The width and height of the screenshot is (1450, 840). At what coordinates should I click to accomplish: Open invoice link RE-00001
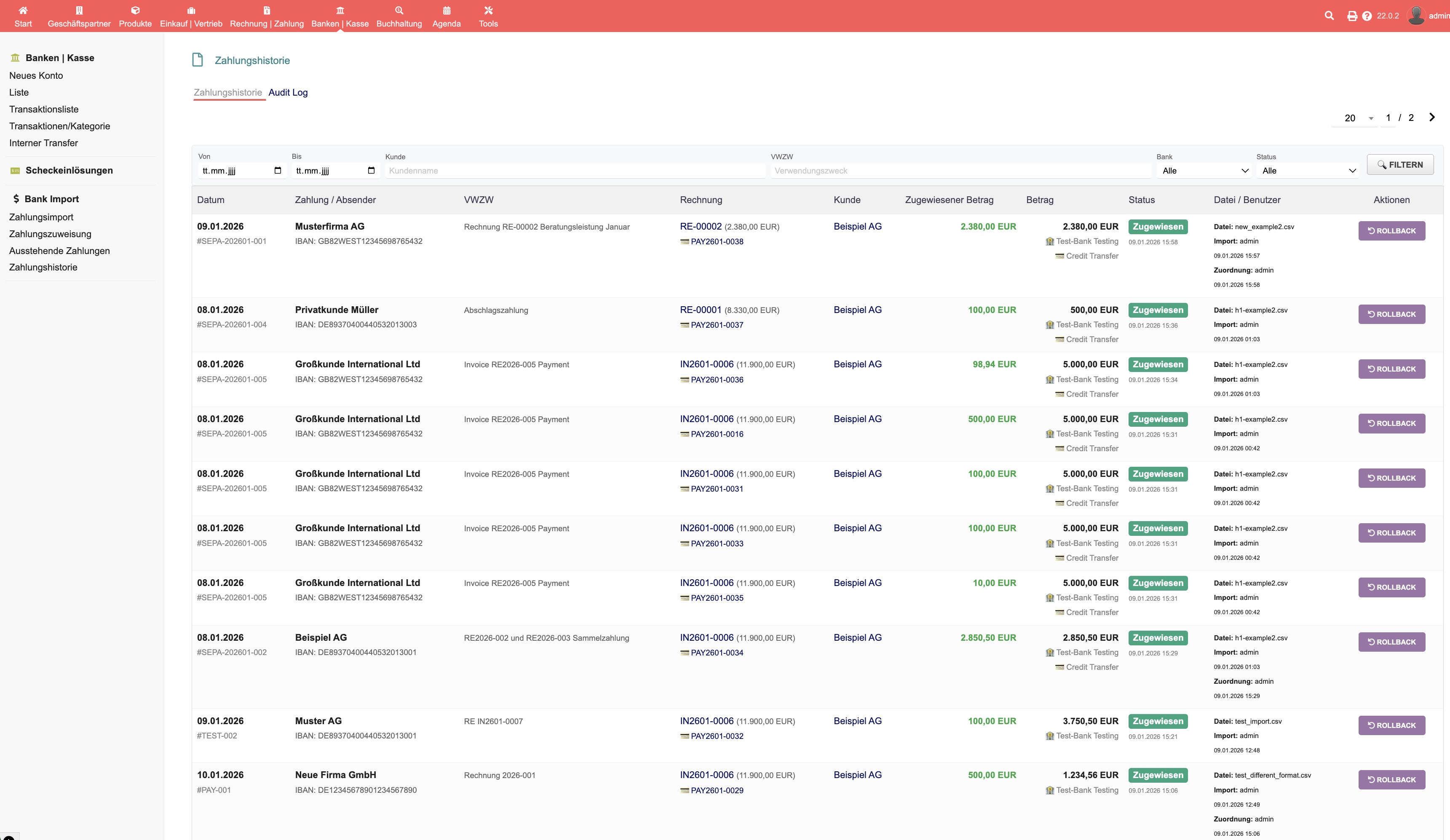pos(700,310)
